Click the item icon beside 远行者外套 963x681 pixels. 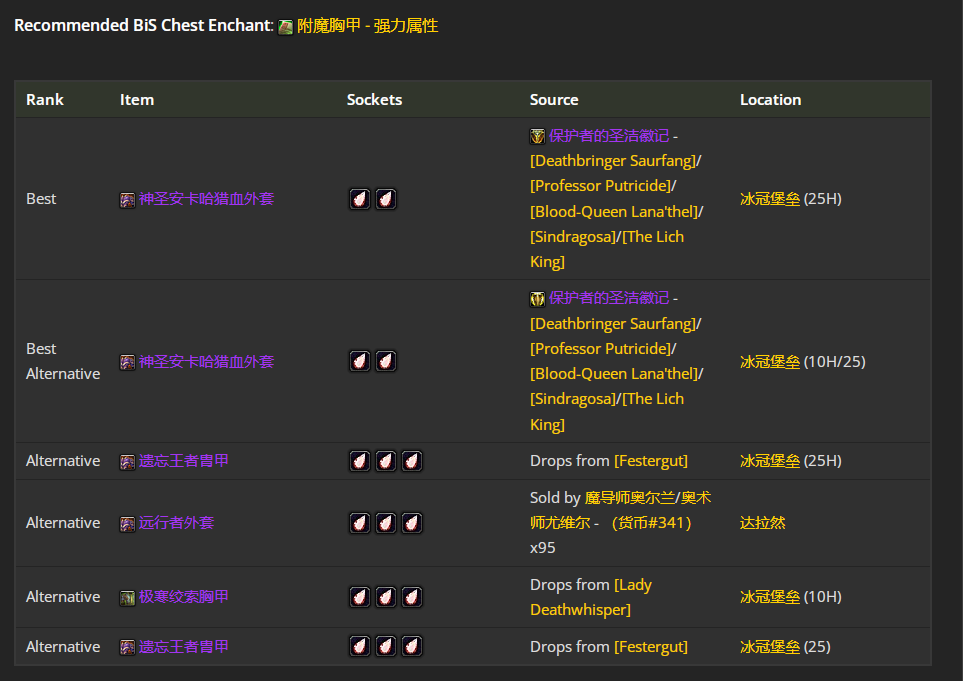128,524
